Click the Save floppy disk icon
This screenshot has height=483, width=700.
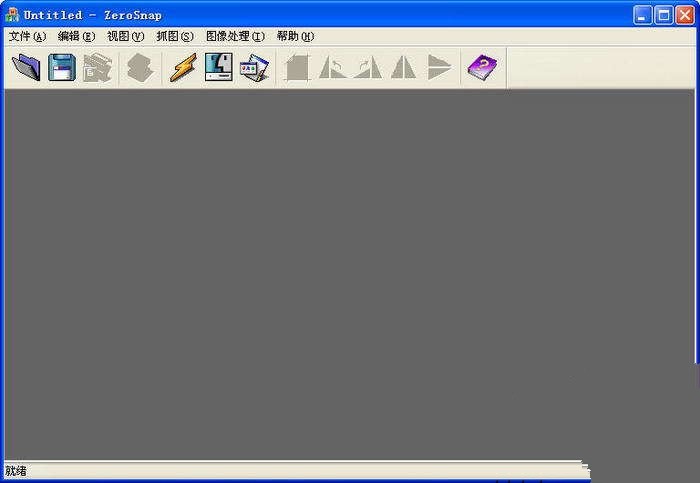point(62,67)
